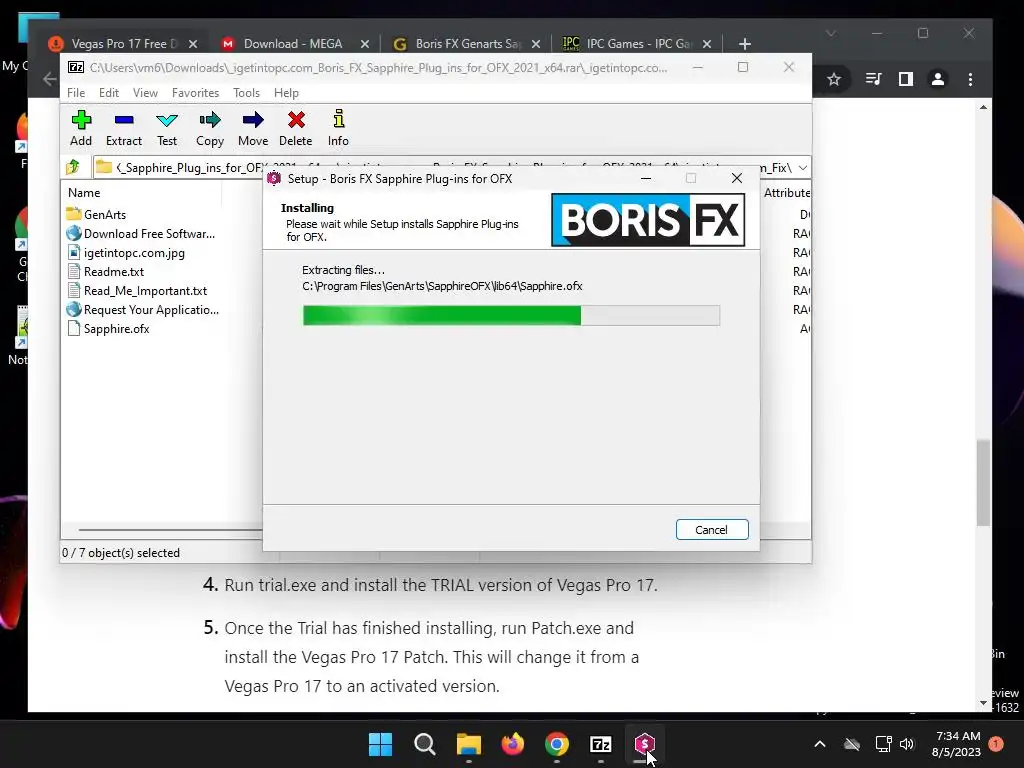This screenshot has width=1024, height=768.
Task: Open the clock showing 7:34 AM
Action: (x=957, y=744)
